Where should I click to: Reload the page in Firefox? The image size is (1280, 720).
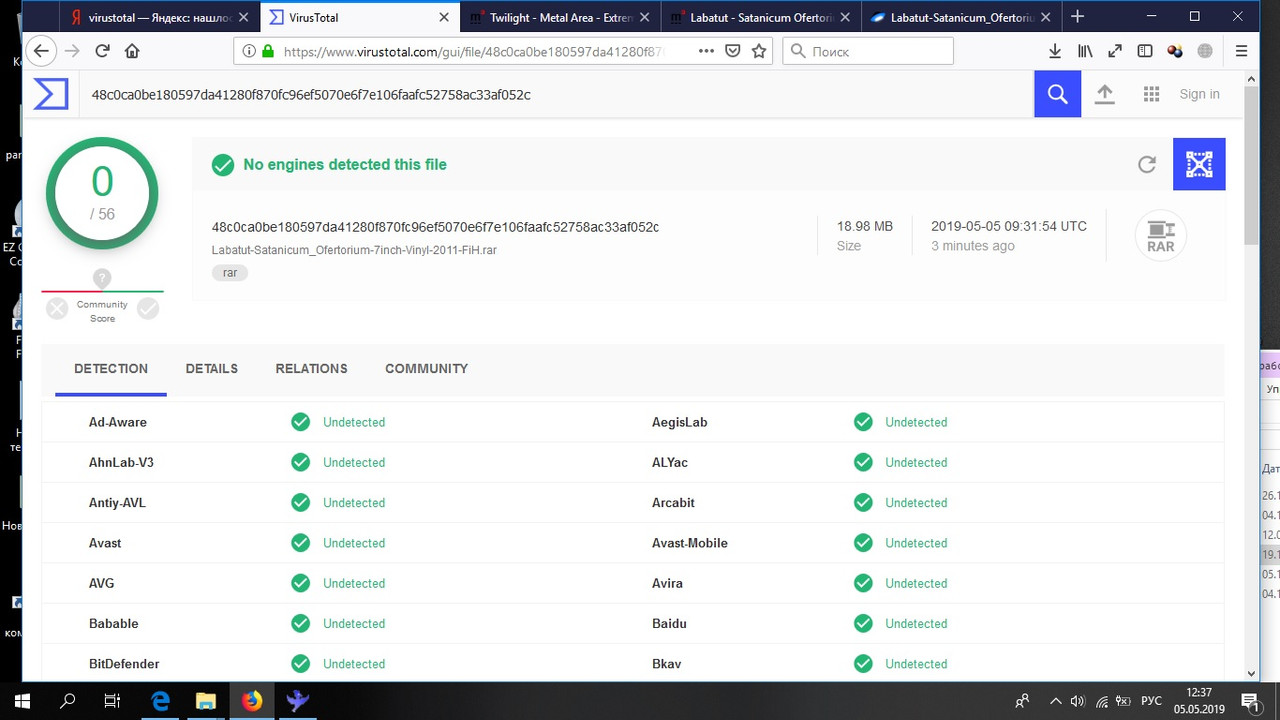[102, 51]
